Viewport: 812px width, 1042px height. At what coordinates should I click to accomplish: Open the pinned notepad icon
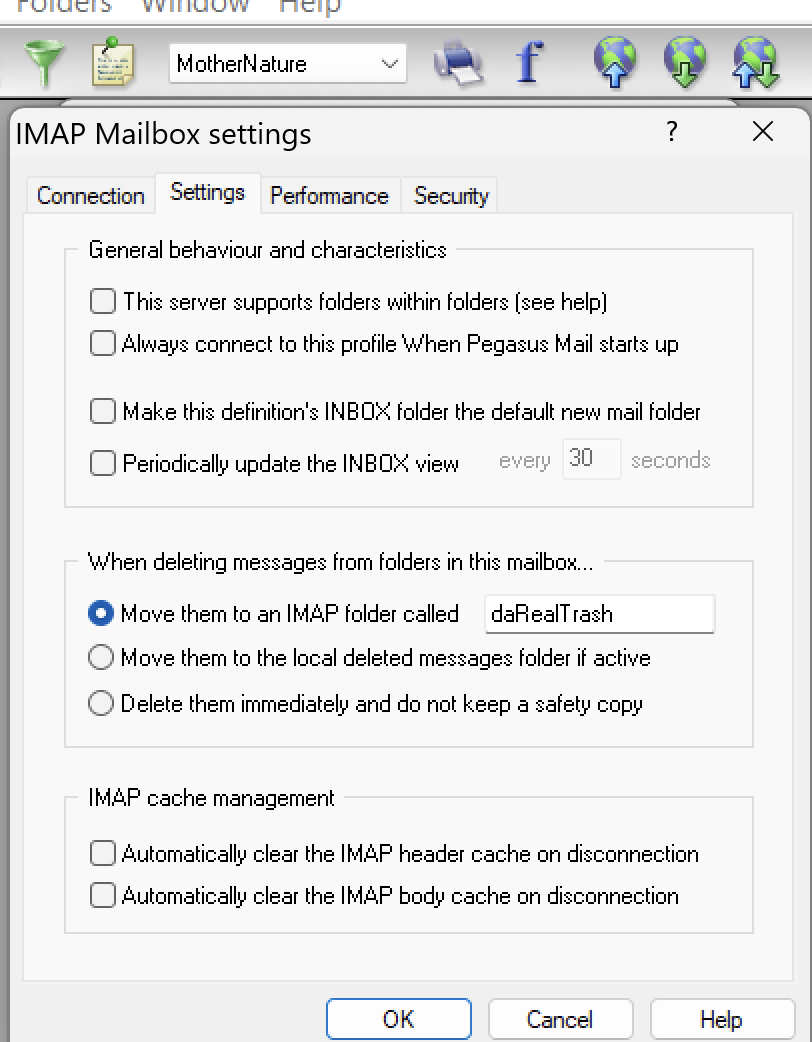click(112, 64)
